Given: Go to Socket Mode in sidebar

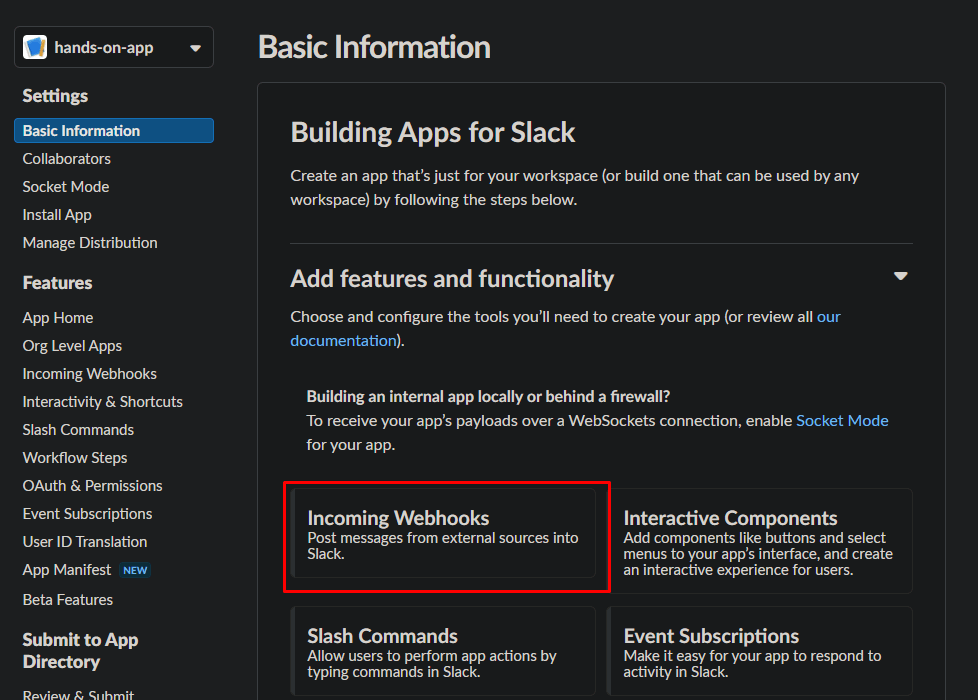Looking at the screenshot, I should pyautogui.click(x=65, y=187).
